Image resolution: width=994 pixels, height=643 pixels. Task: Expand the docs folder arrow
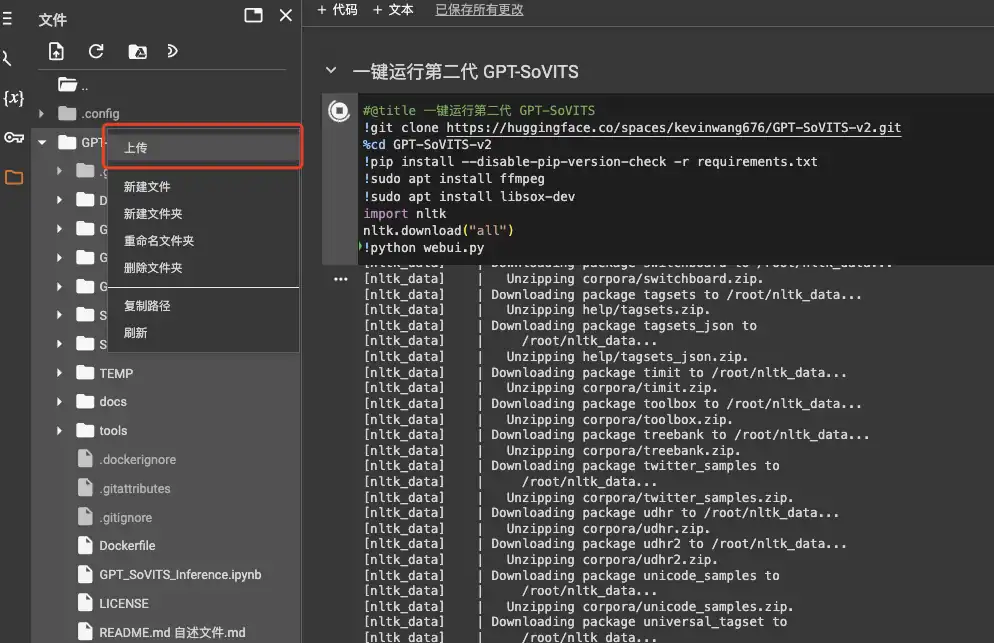click(x=59, y=401)
